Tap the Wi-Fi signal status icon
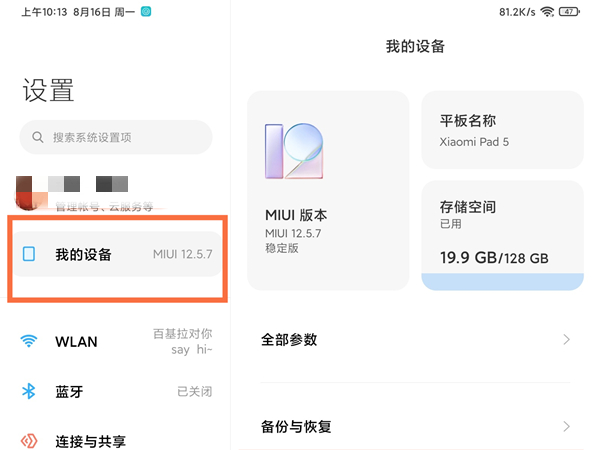The height and width of the screenshot is (450, 600). 547,12
